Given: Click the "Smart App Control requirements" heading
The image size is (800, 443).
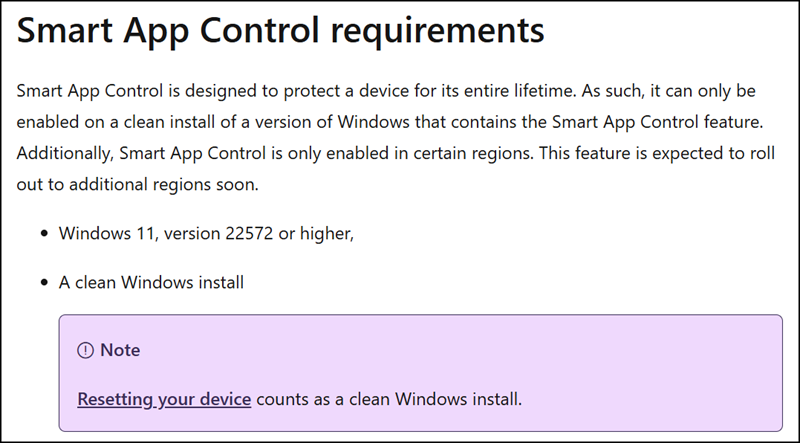Looking at the screenshot, I should click(x=281, y=32).
